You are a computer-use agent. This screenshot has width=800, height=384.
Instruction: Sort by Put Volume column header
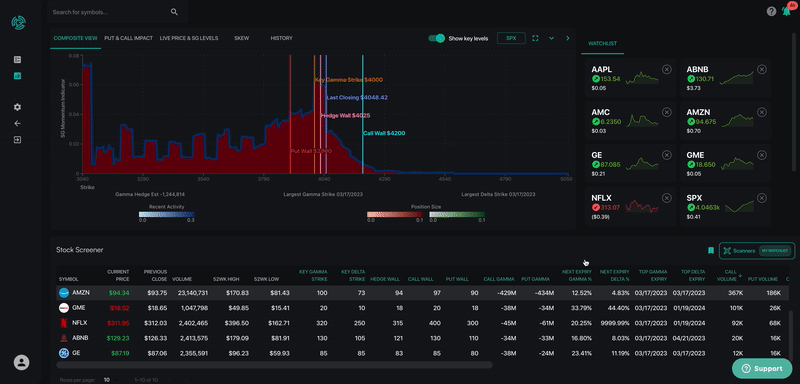[x=763, y=279]
